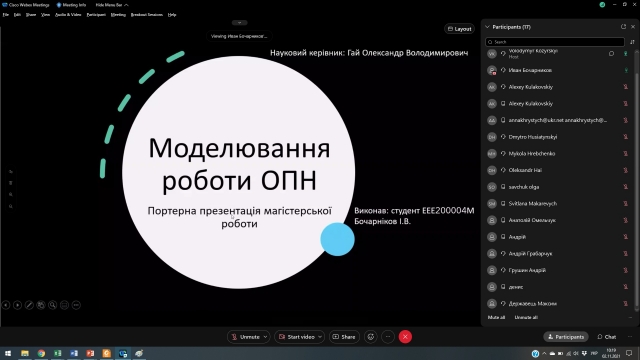The height and width of the screenshot is (360, 640).
Task: Click the green microphone for Иван Бочарников
Action: 626,70
